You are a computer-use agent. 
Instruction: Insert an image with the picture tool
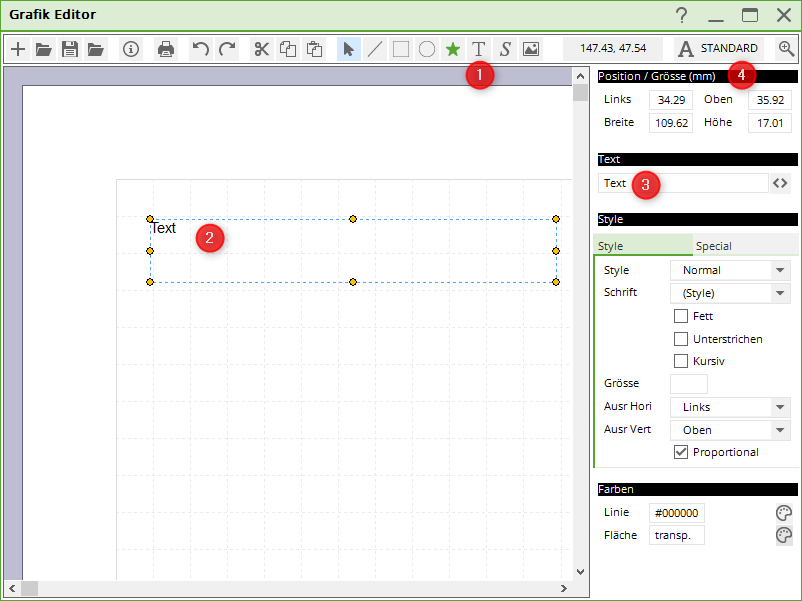pos(531,49)
